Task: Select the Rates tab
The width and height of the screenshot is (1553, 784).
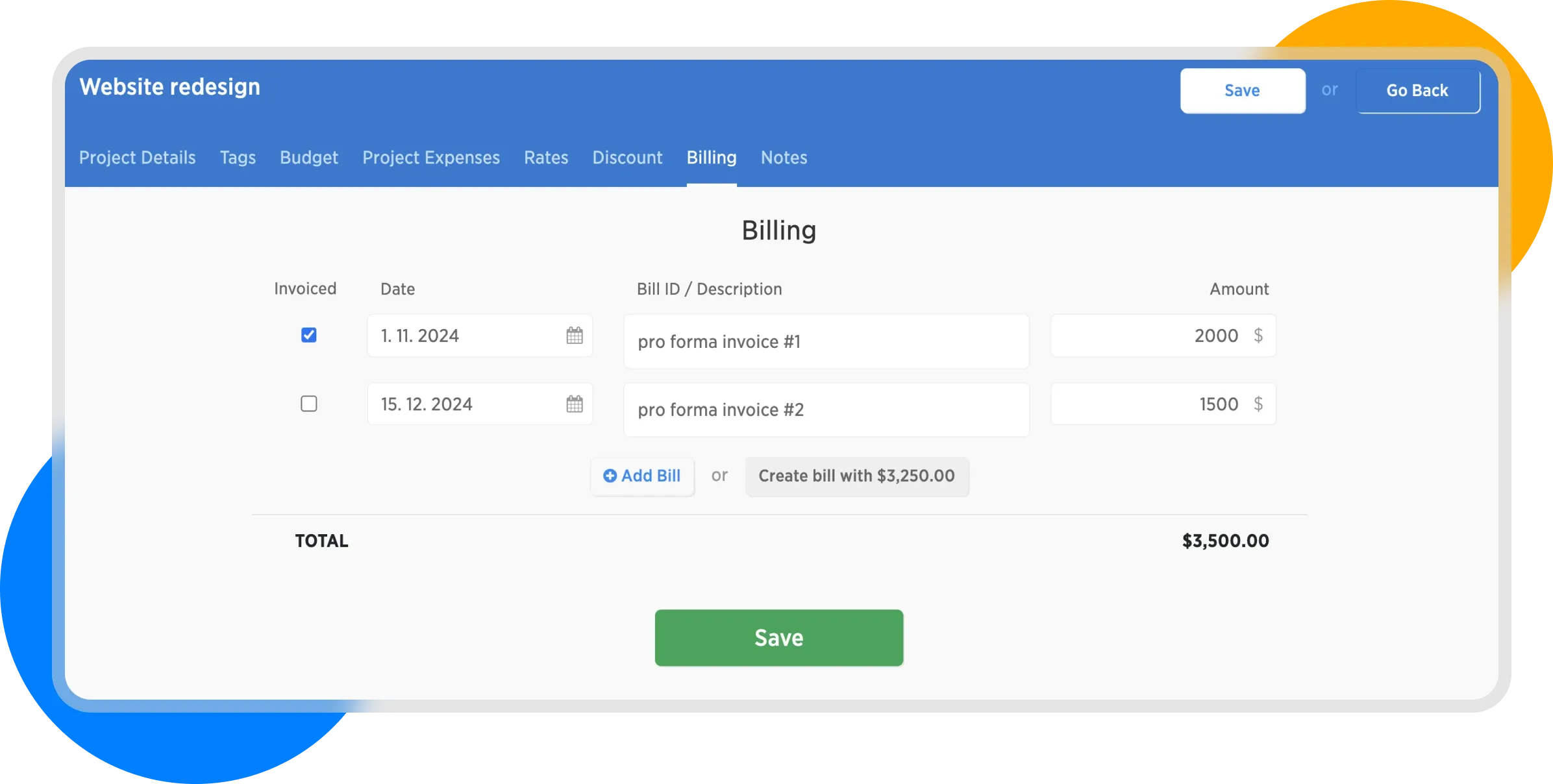Action: (546, 158)
